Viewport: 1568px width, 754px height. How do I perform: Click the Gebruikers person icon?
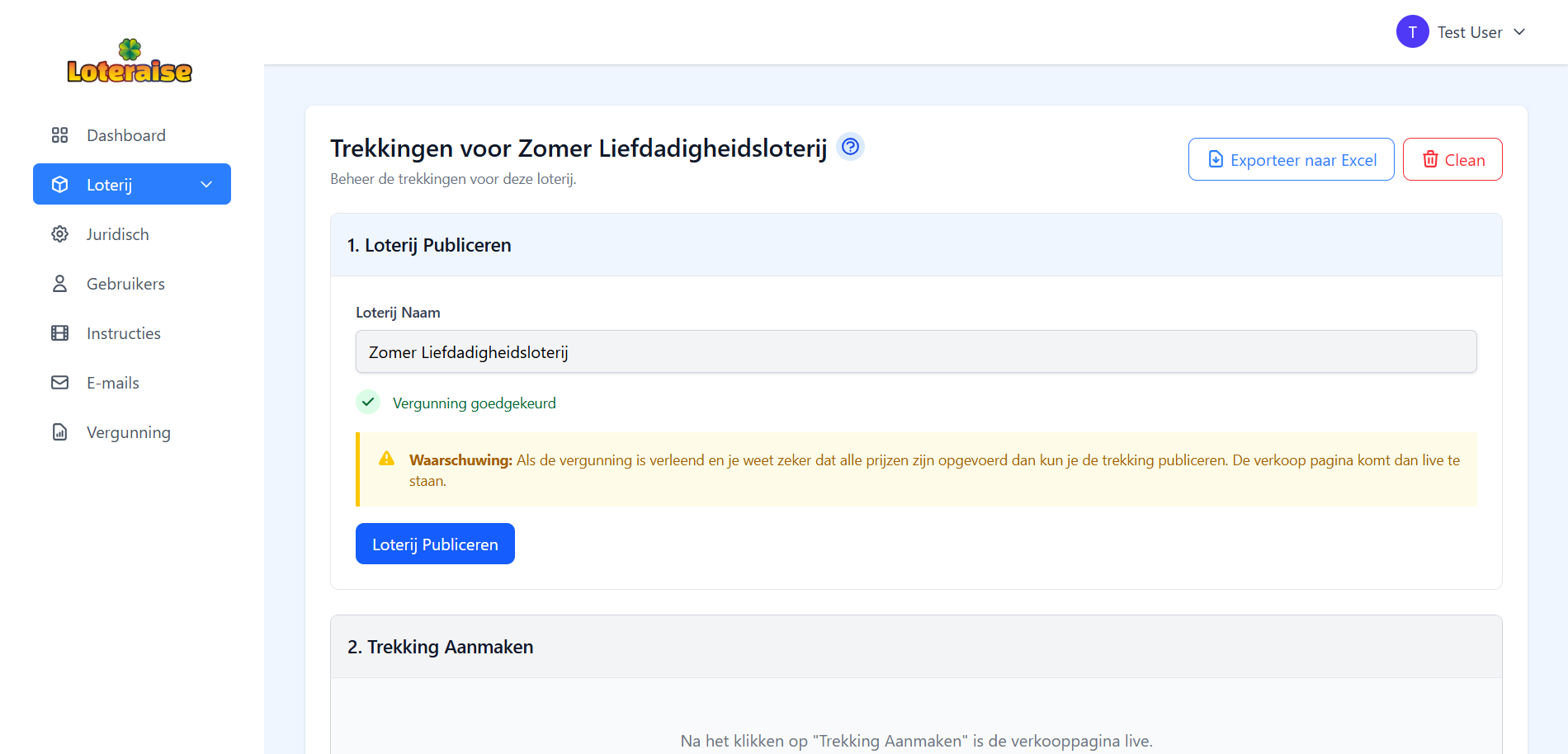click(x=59, y=284)
